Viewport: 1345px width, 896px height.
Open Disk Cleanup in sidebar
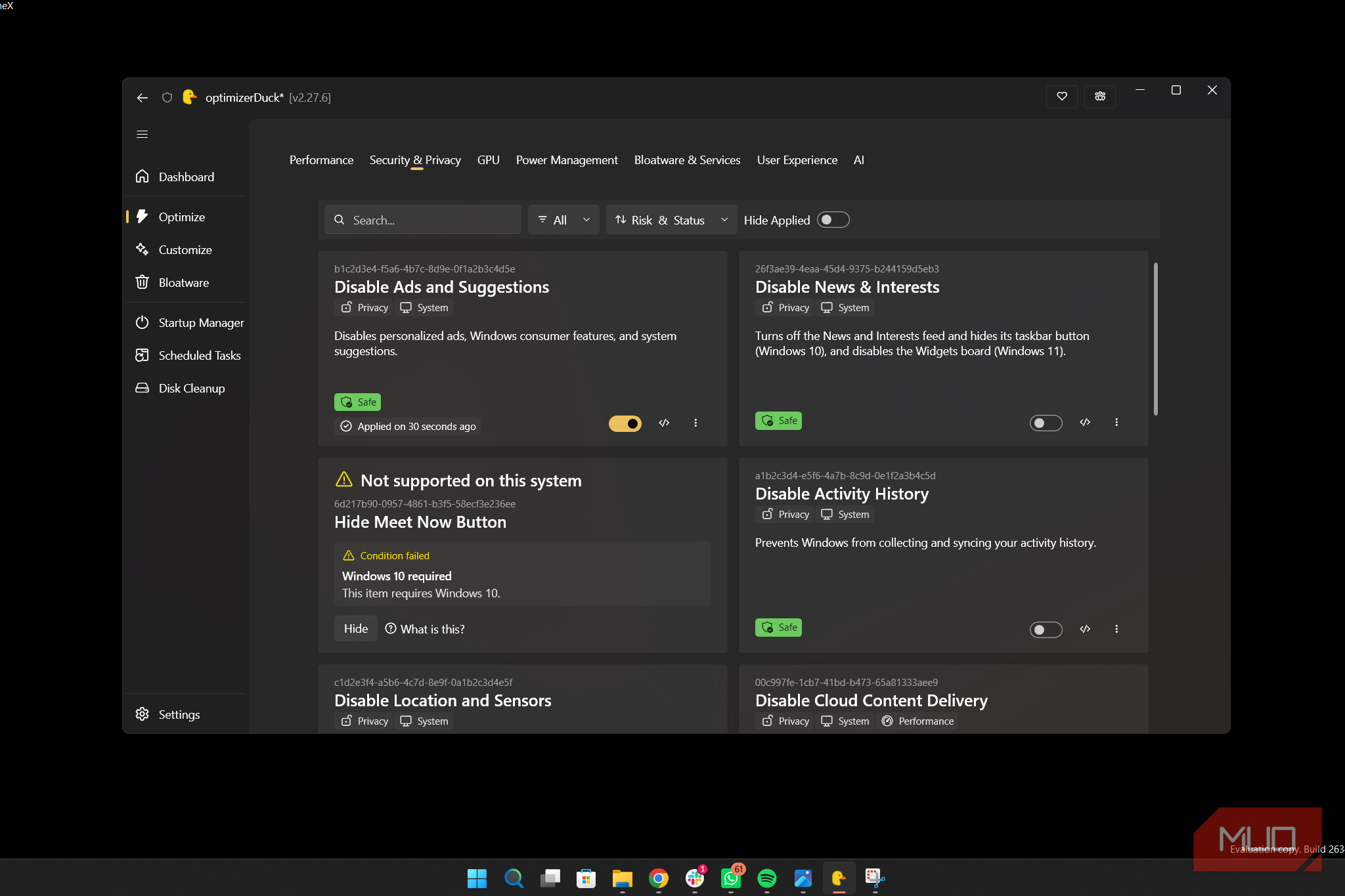pos(186,388)
